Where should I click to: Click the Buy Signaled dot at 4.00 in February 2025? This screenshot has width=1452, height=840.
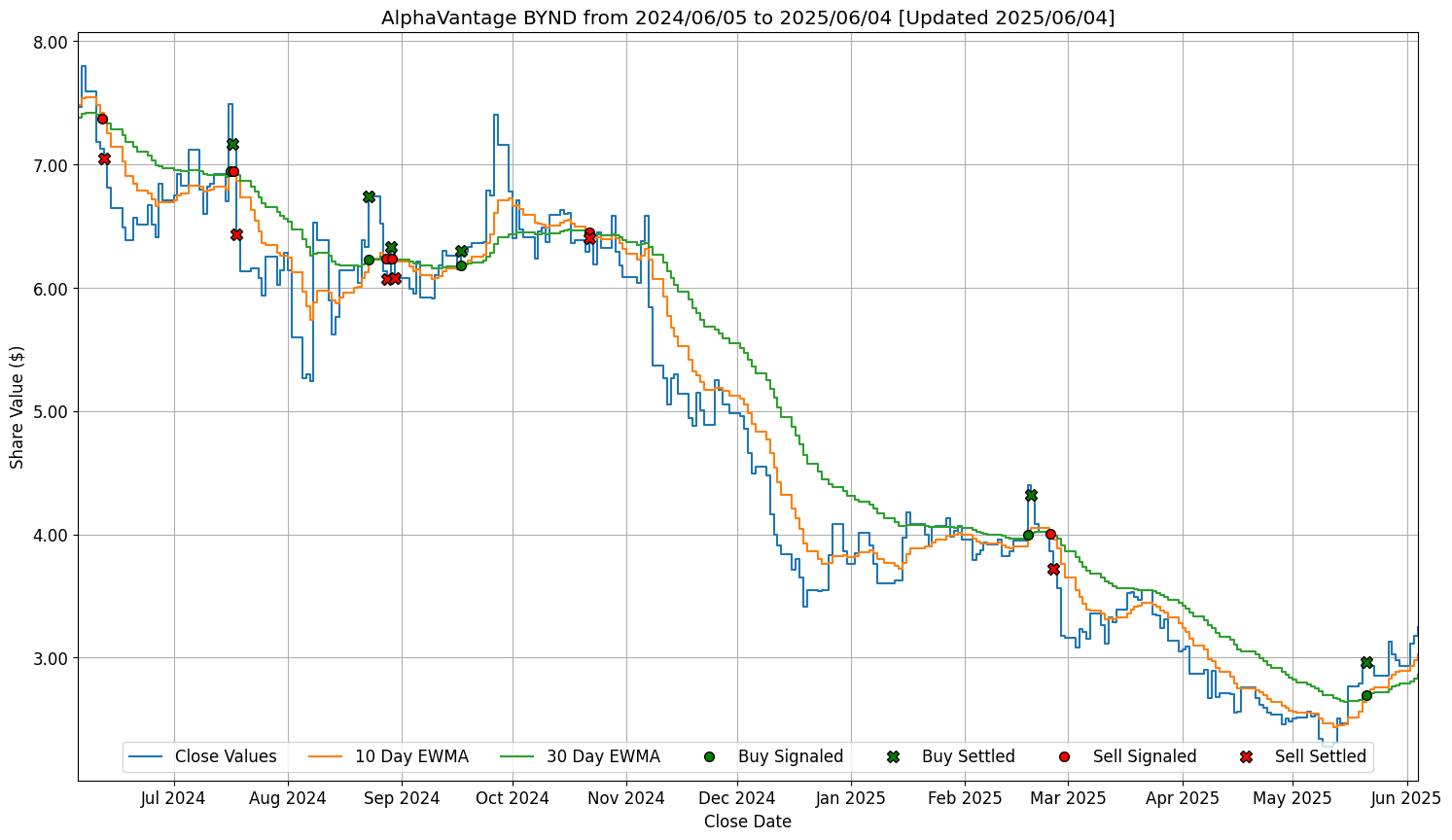point(1028,535)
